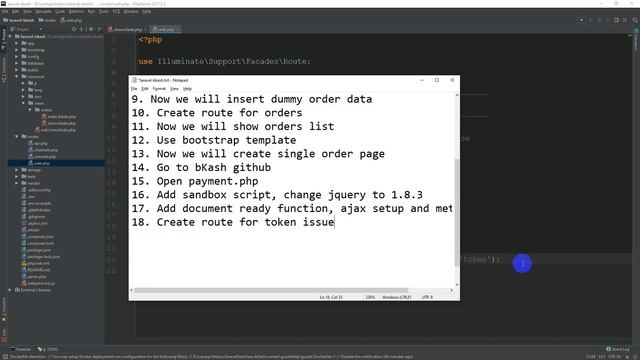Click Notepad horizontal scroll right arrow
This screenshot has width=640, height=360.
click(451, 290)
